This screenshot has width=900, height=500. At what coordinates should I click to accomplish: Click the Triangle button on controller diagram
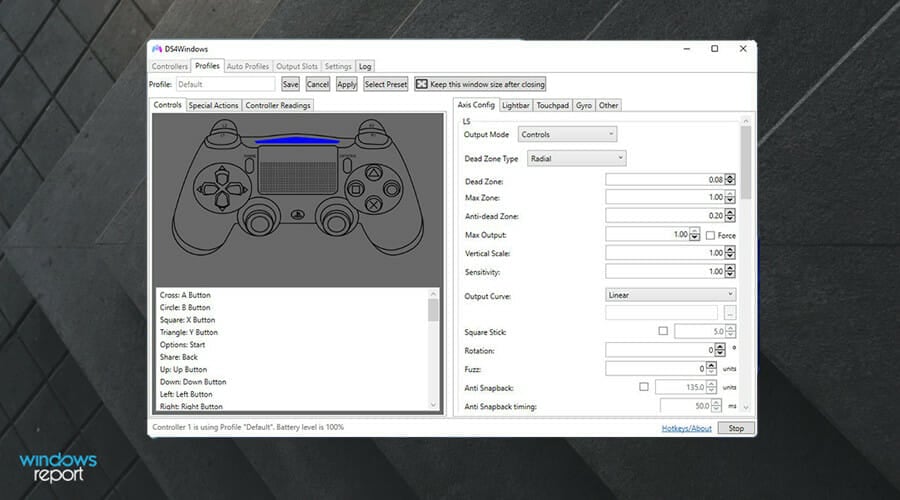coord(374,172)
